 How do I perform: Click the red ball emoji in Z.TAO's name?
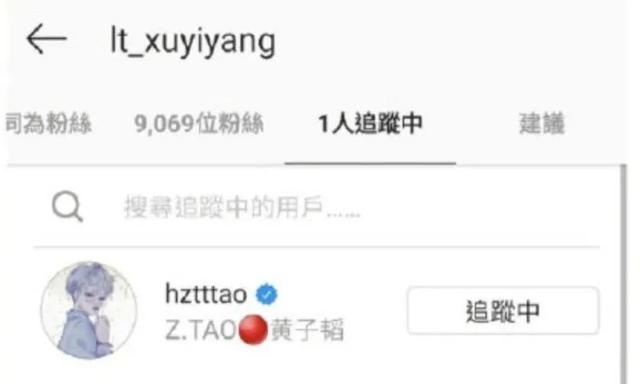pyautogui.click(x=253, y=330)
